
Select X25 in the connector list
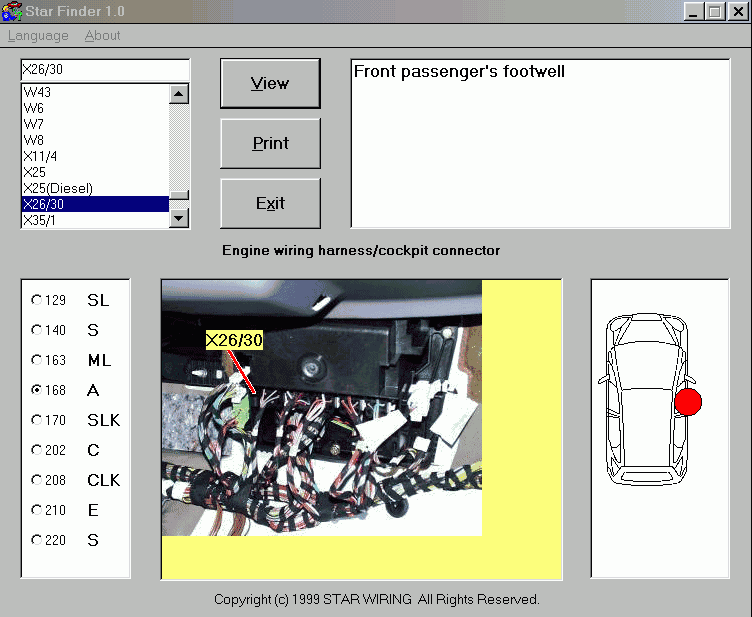[95, 172]
